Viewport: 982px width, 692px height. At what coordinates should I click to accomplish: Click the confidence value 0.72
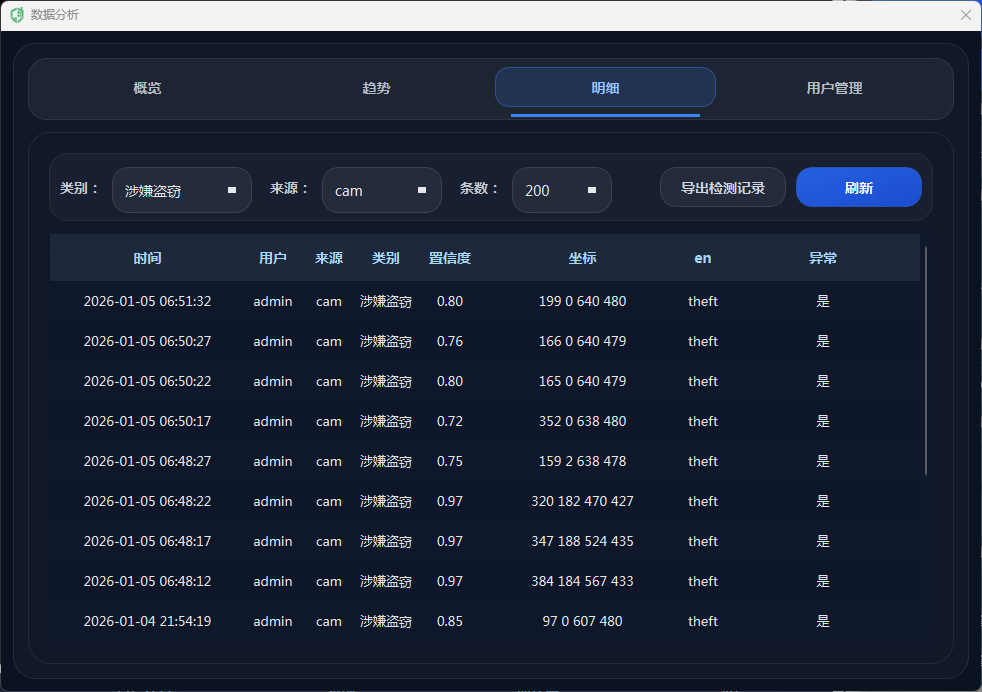(450, 421)
